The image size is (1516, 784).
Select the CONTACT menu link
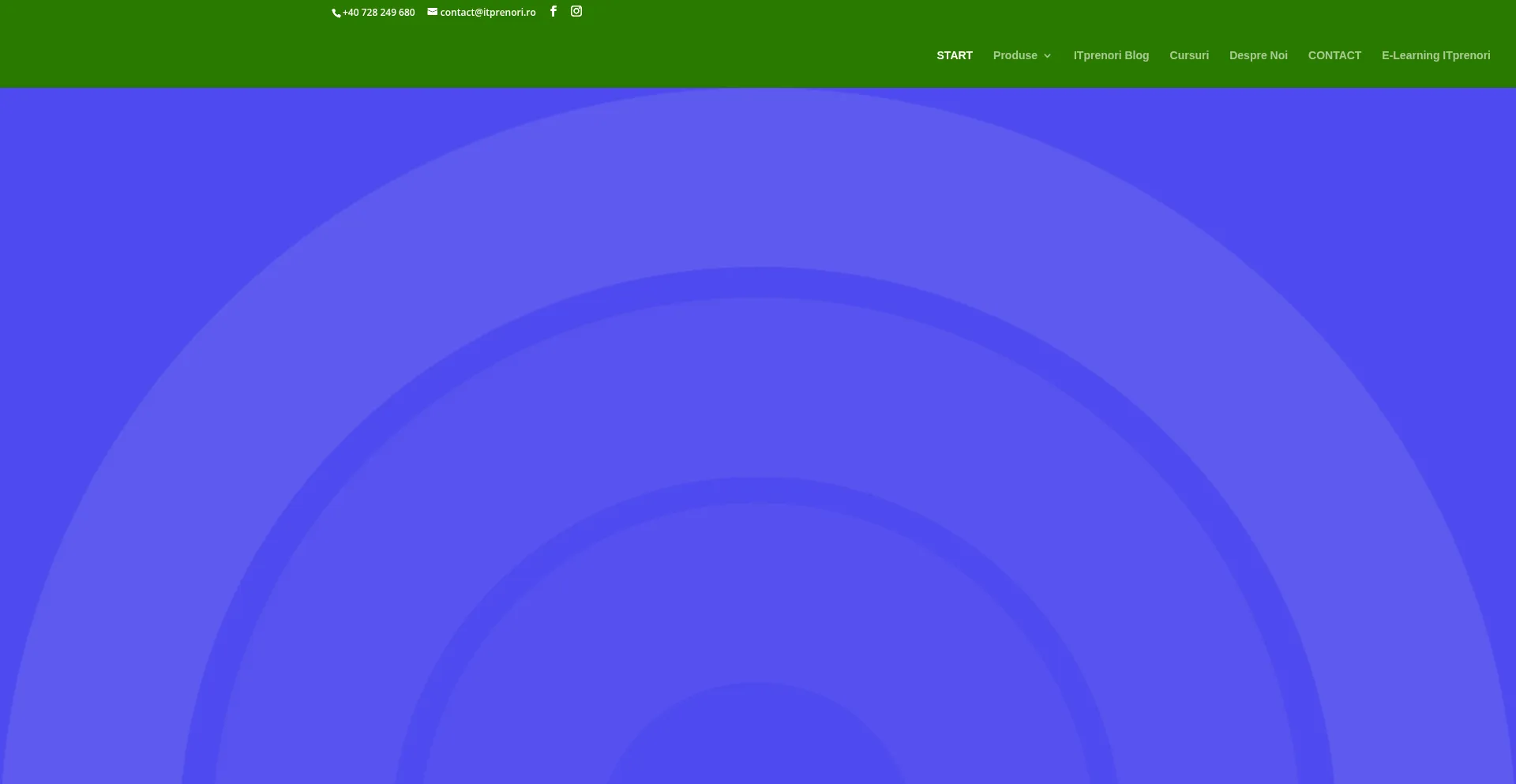pos(1334,55)
